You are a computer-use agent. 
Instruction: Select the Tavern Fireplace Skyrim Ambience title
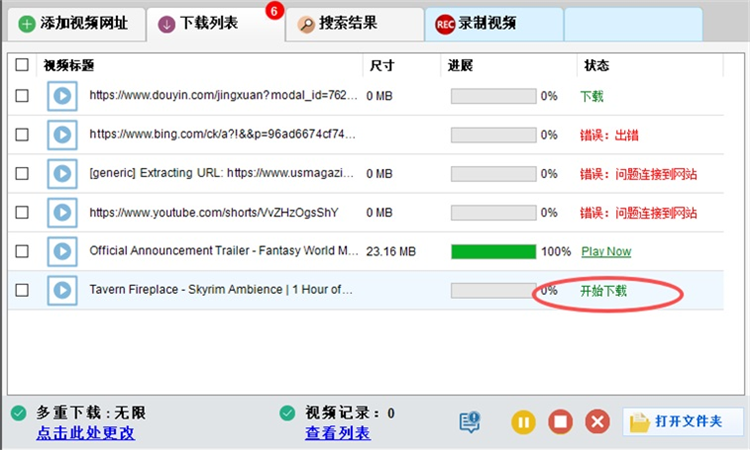(x=221, y=289)
